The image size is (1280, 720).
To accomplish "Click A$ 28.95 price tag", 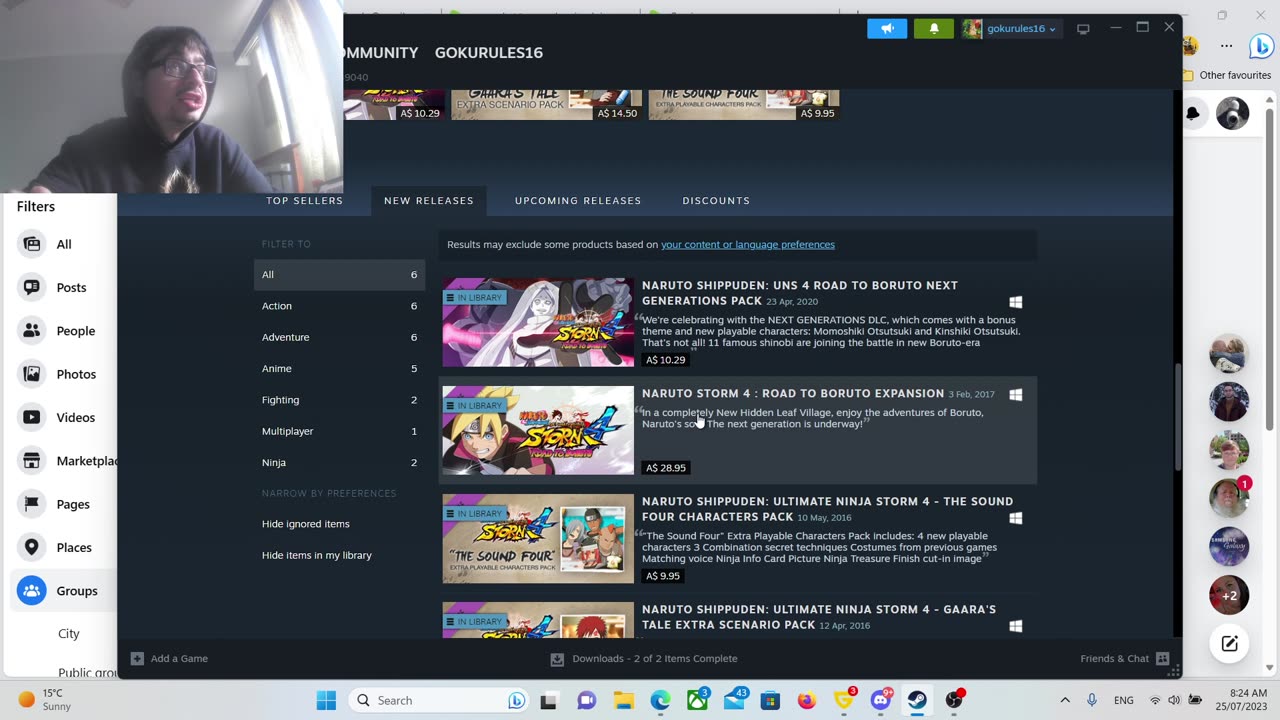I will click(666, 468).
